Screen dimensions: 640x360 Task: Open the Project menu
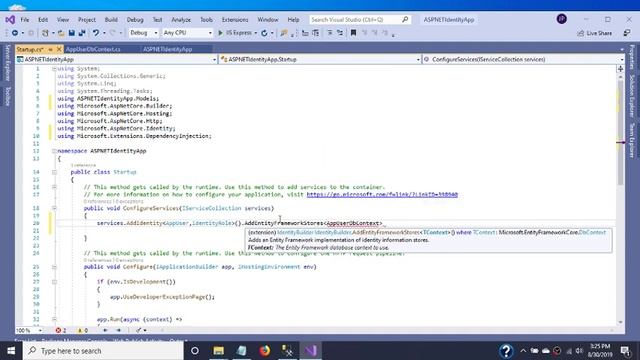pyautogui.click(x=87, y=20)
